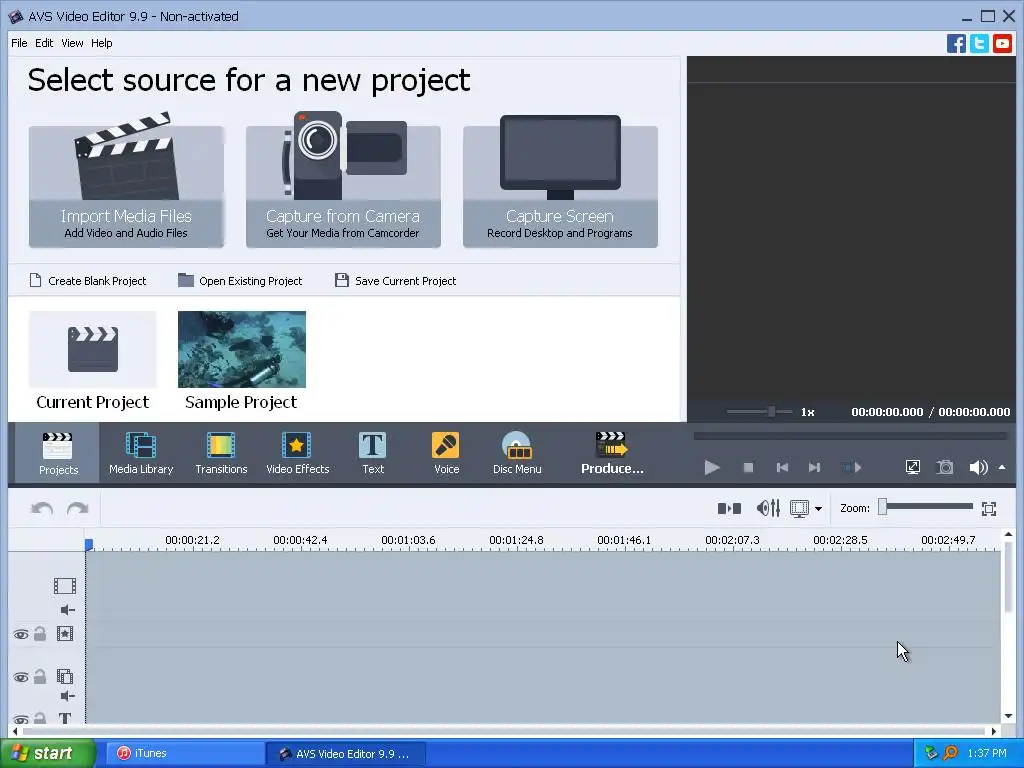Viewport: 1024px width, 768px height.
Task: Click timeline ruler at 00:01:03.6
Action: pyautogui.click(x=408, y=540)
